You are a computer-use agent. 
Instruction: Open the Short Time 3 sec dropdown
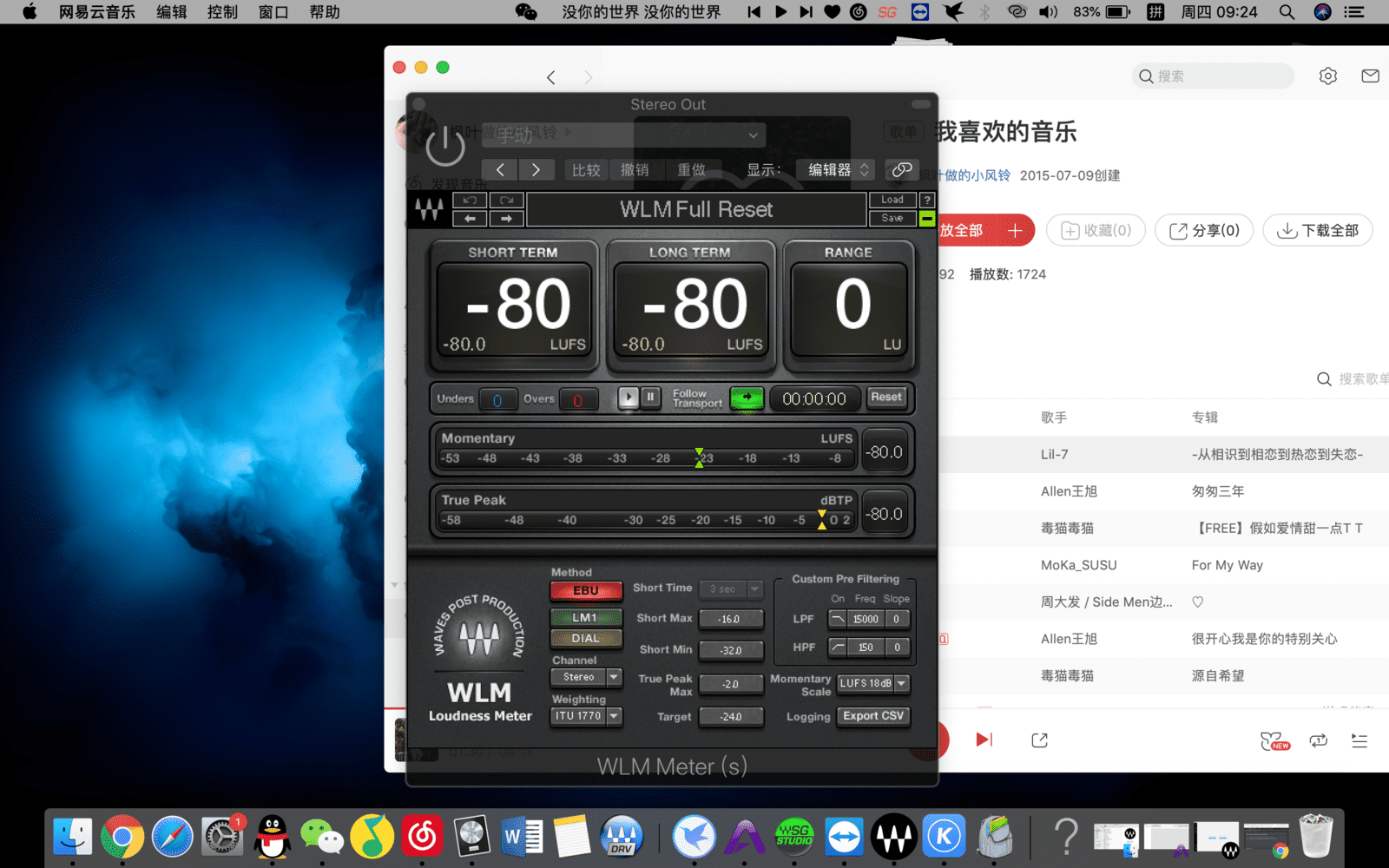pos(731,589)
